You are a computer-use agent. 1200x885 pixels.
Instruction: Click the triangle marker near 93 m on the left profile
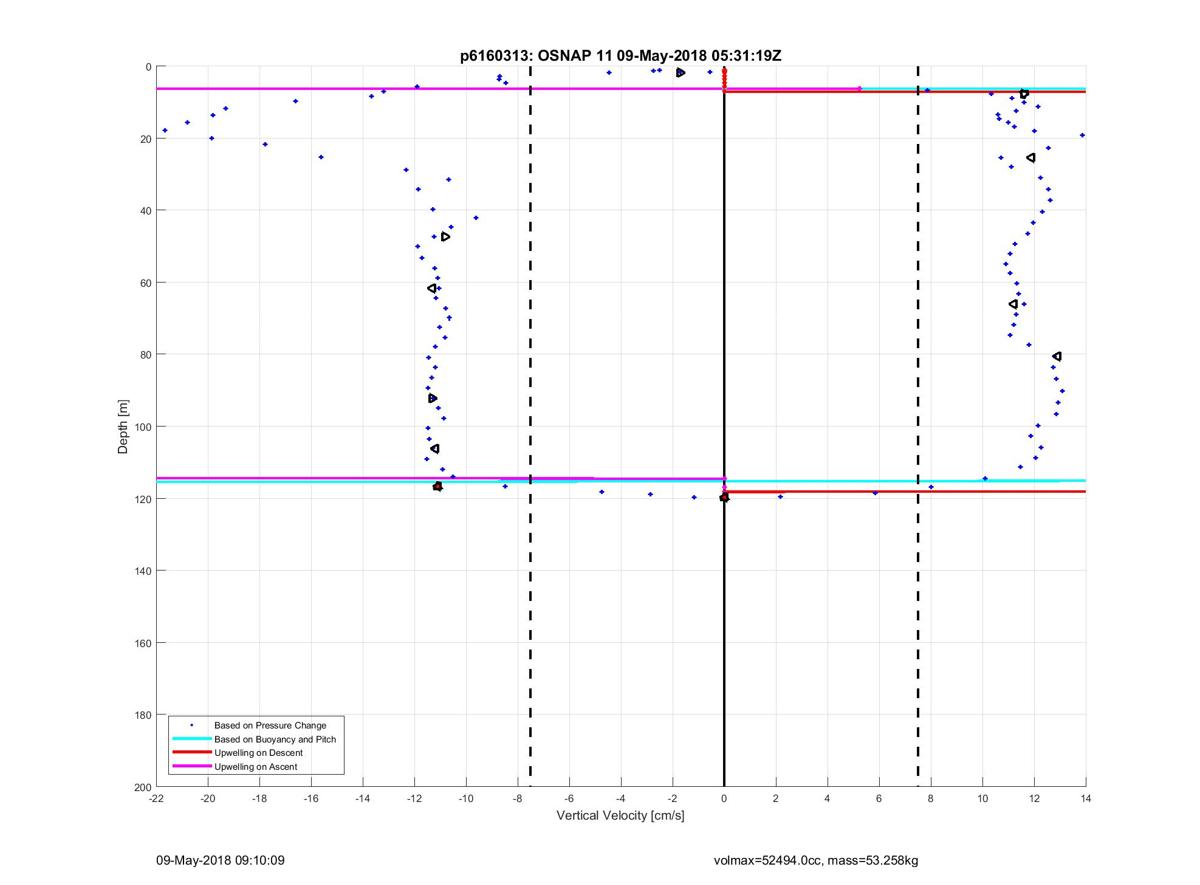[x=433, y=398]
